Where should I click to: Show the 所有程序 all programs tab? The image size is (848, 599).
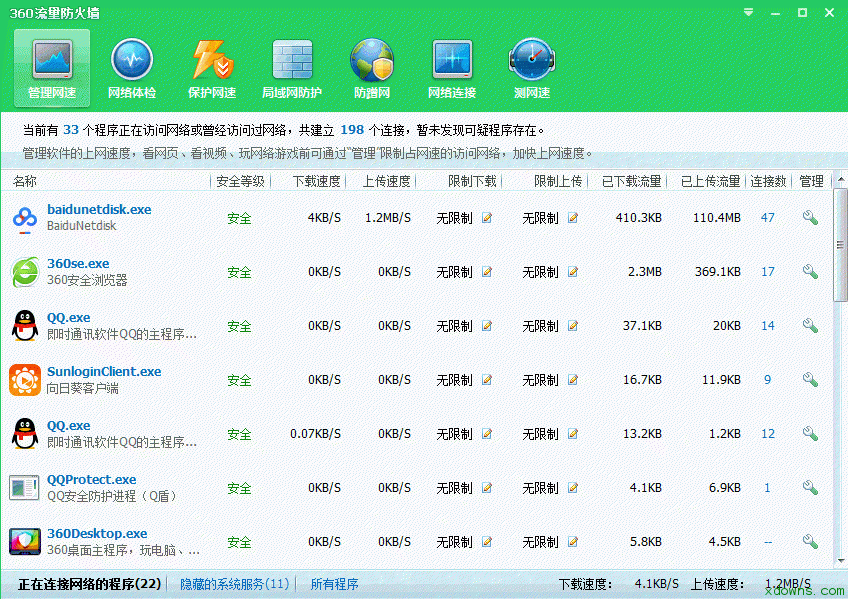(x=334, y=584)
